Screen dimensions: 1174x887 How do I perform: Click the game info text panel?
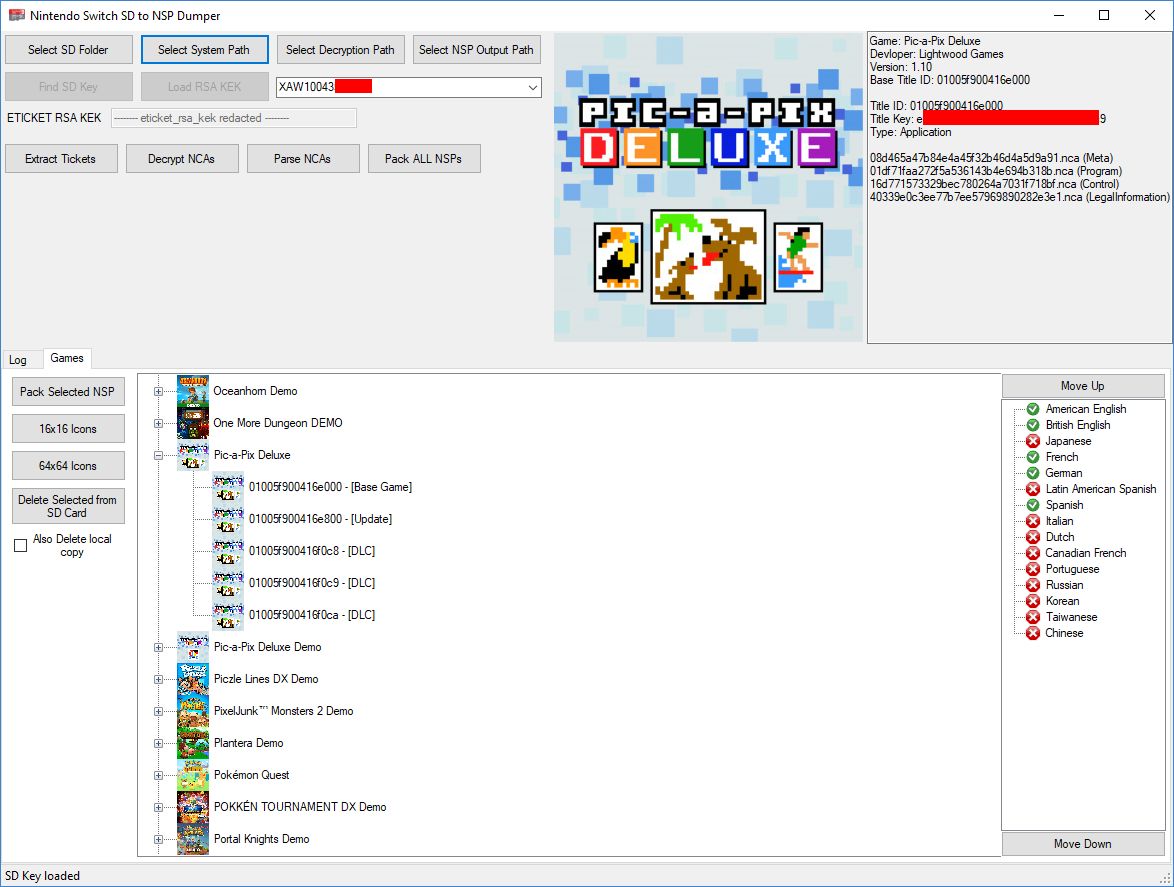(1019, 187)
